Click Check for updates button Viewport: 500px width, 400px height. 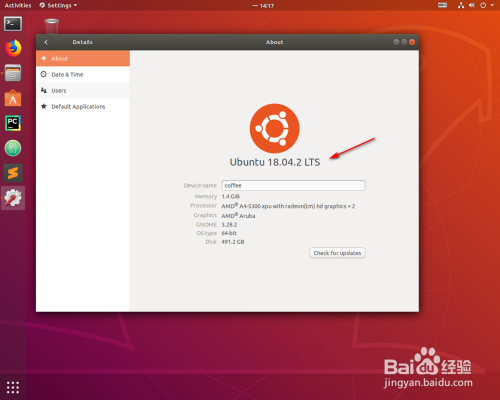[337, 253]
